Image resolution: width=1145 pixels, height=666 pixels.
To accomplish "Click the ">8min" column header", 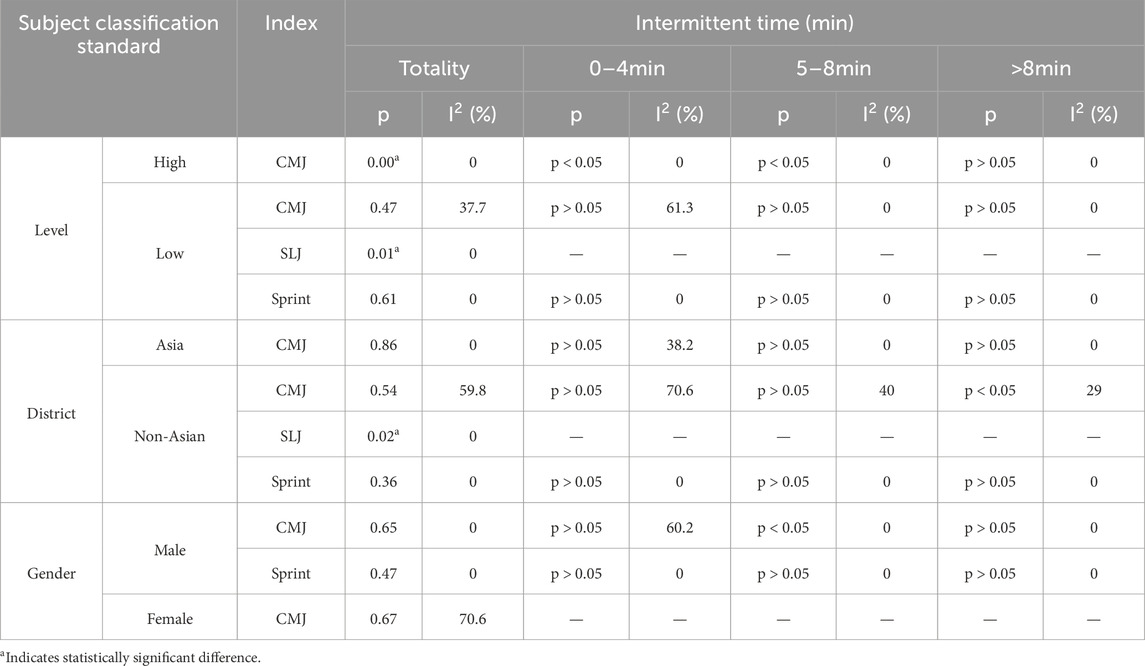I will [x=1041, y=70].
